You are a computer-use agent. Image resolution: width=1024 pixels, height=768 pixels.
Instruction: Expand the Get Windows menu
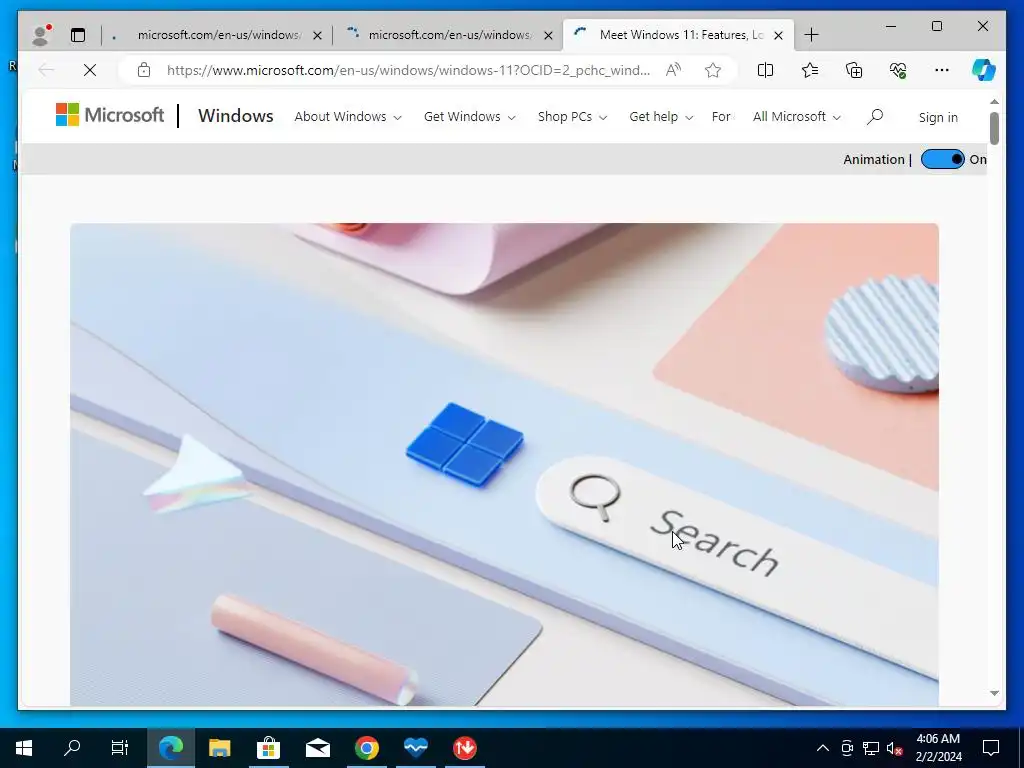tap(470, 117)
